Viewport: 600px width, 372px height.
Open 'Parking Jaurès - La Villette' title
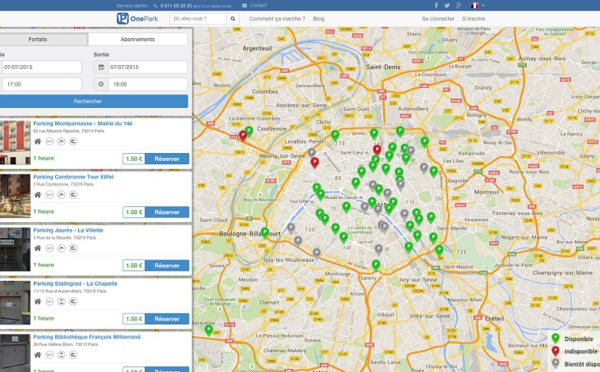pyautogui.click(x=68, y=230)
